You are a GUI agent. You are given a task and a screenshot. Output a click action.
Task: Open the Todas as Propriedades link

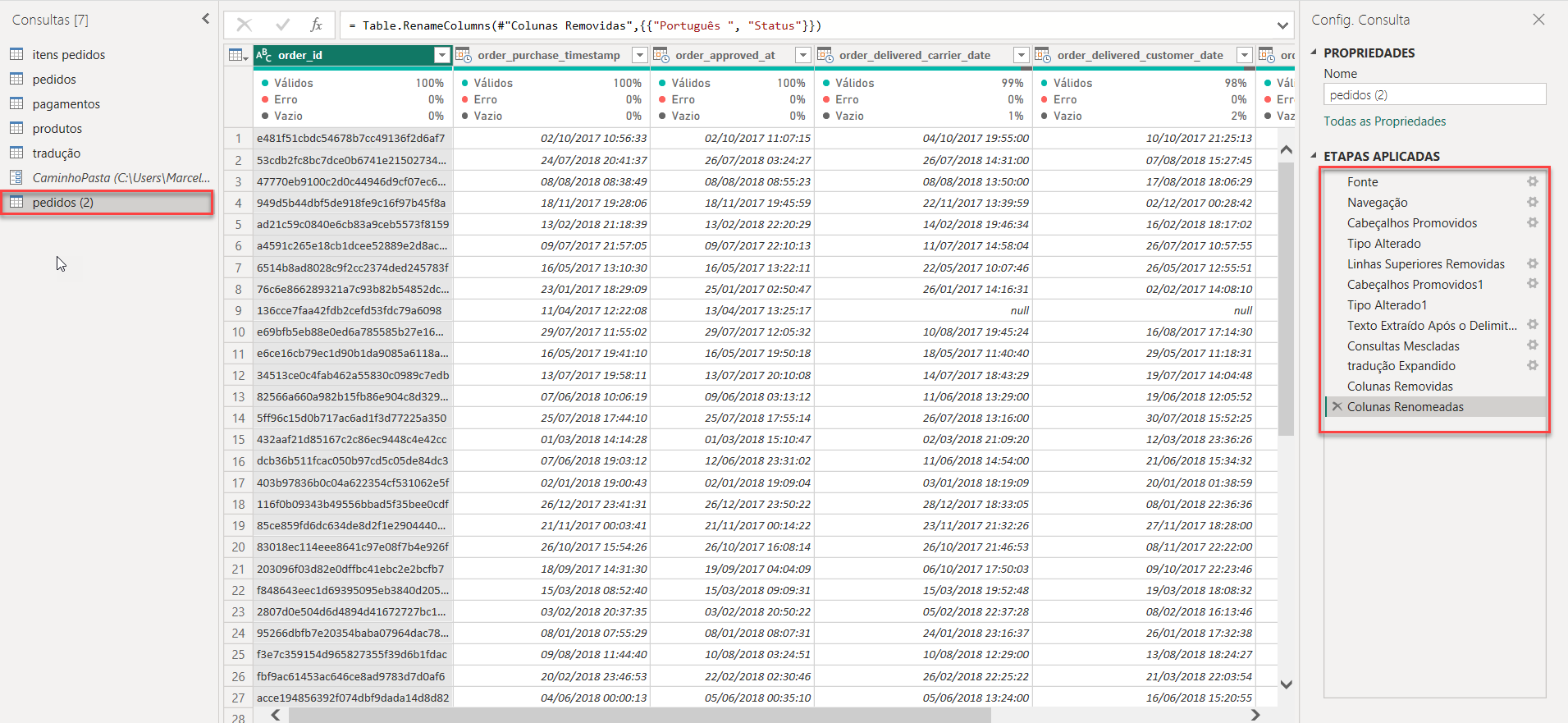click(1384, 121)
